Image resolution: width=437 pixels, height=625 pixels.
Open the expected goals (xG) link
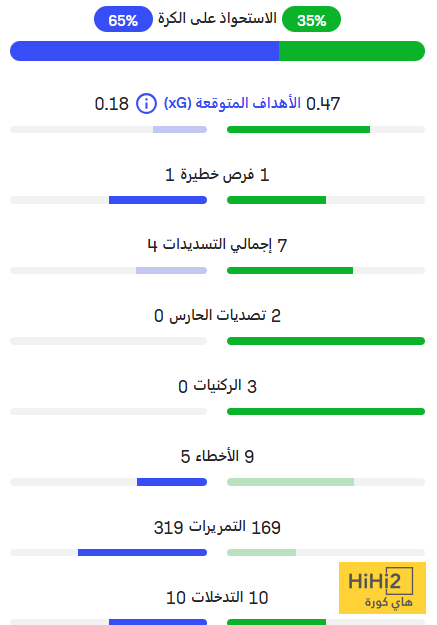coord(232,103)
